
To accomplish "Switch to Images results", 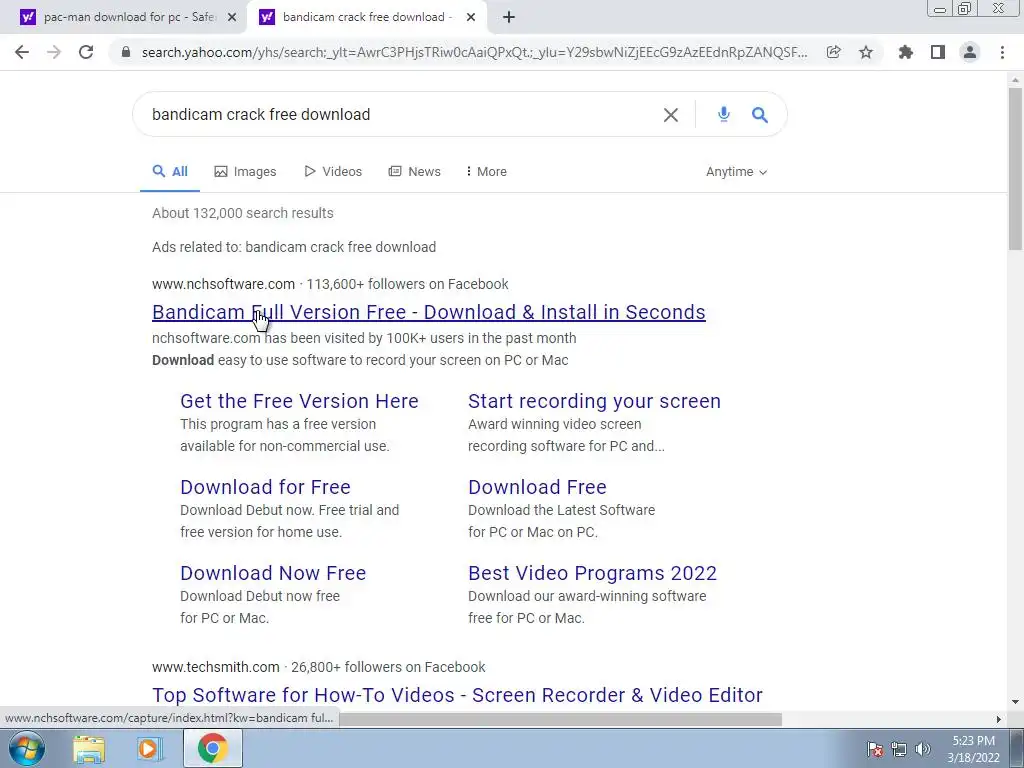I will (x=246, y=172).
